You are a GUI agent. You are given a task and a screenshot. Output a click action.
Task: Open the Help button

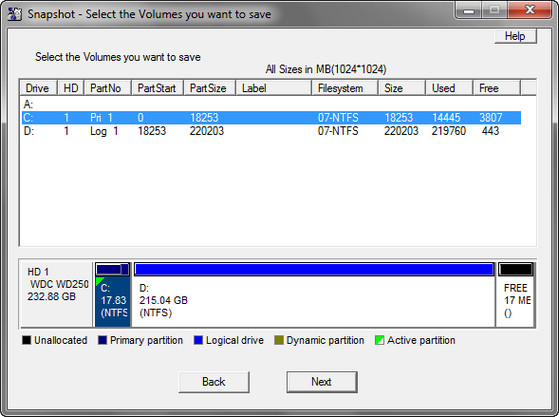tap(516, 36)
